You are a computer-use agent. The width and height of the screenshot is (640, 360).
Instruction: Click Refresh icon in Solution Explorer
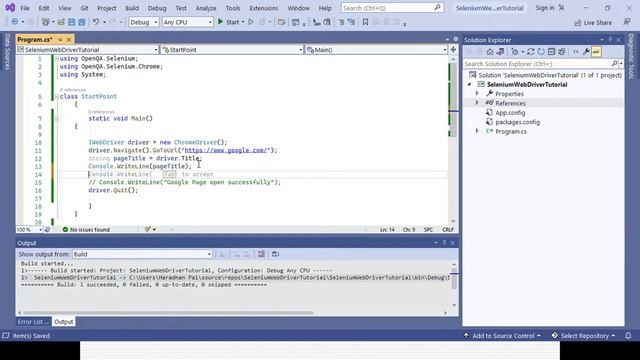pyautogui.click(x=541, y=52)
